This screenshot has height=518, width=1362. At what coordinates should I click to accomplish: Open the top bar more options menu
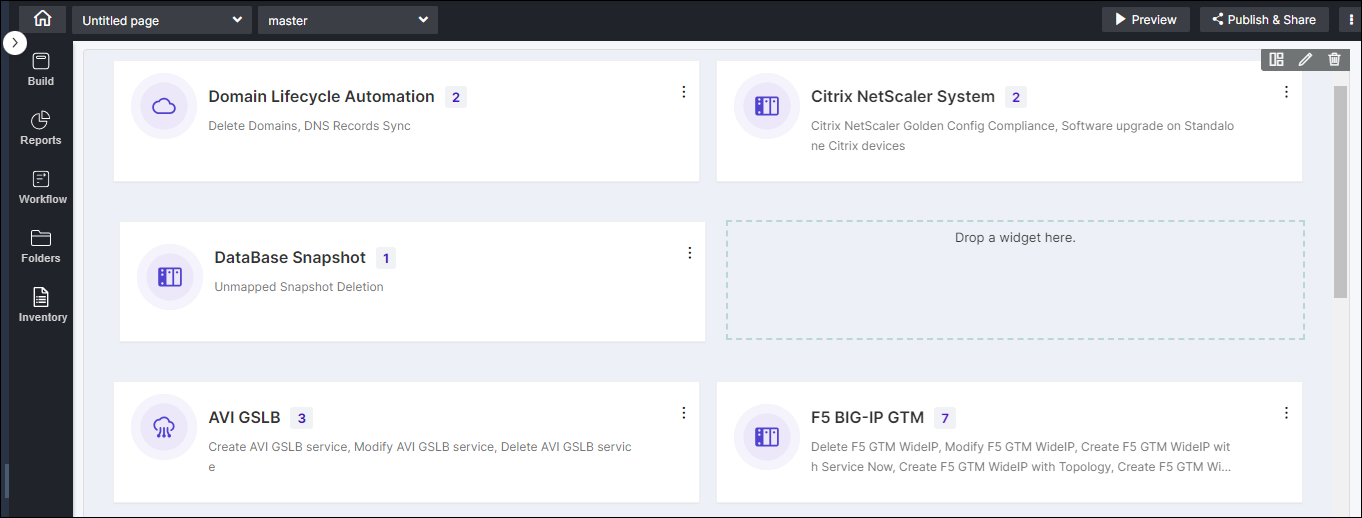tap(1352, 19)
